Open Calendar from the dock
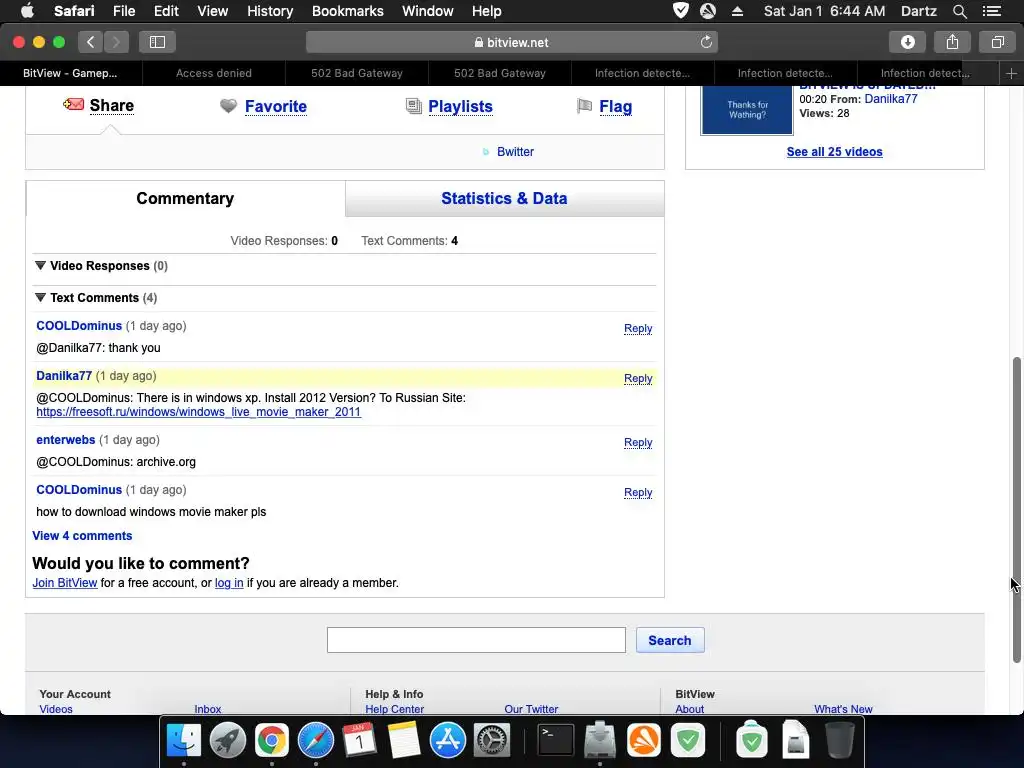This screenshot has width=1024, height=768. (x=359, y=741)
